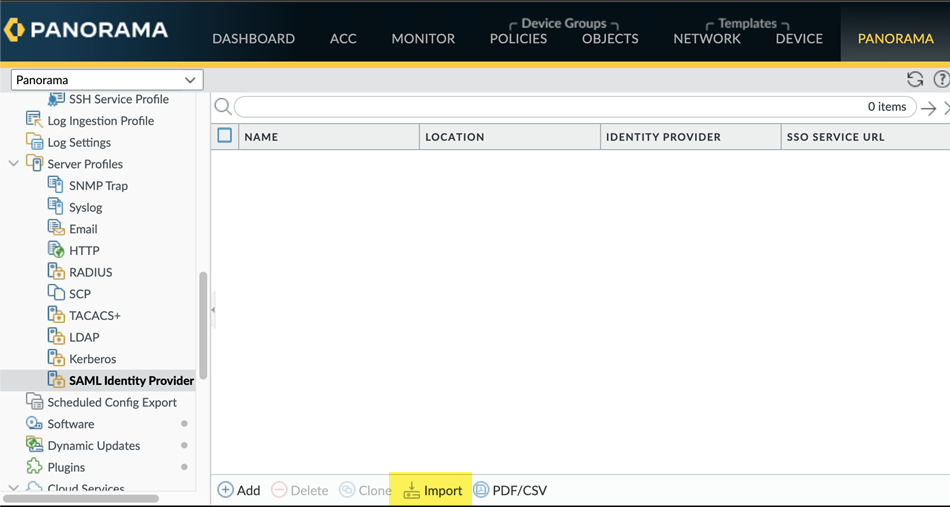
Task: Collapse the Server Profiles tree node
Action: point(13,164)
